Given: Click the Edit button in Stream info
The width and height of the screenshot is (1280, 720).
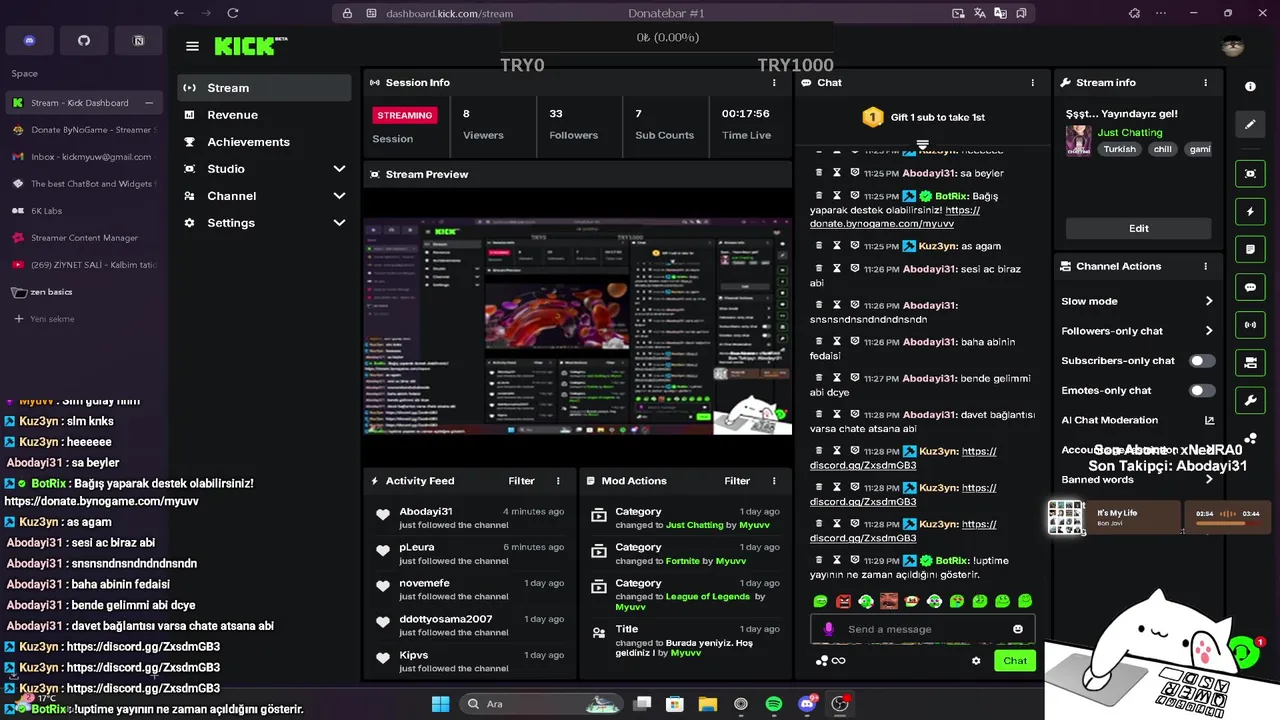Looking at the screenshot, I should tap(1138, 228).
